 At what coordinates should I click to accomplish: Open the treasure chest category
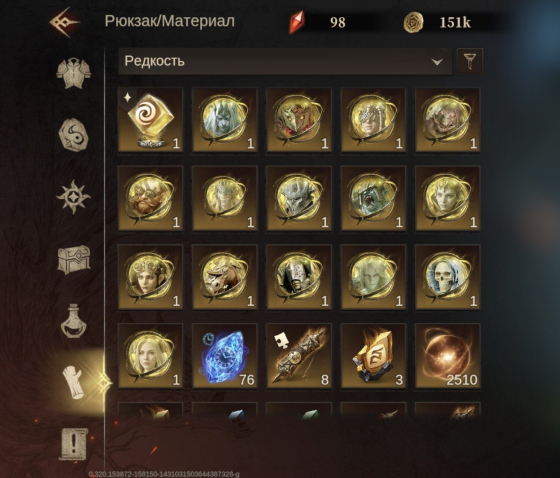click(74, 259)
